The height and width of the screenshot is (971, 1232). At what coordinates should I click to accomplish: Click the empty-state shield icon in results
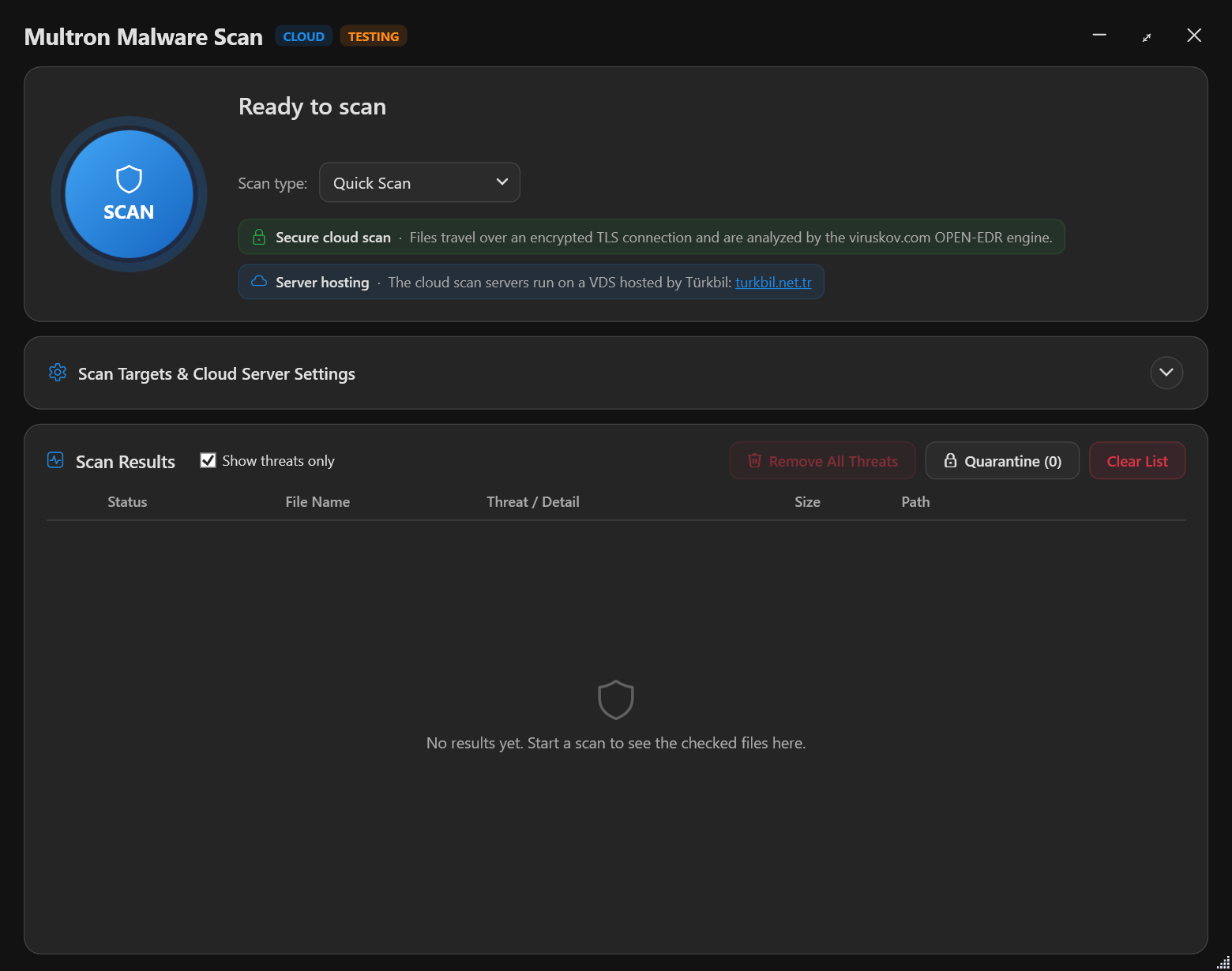[616, 699]
